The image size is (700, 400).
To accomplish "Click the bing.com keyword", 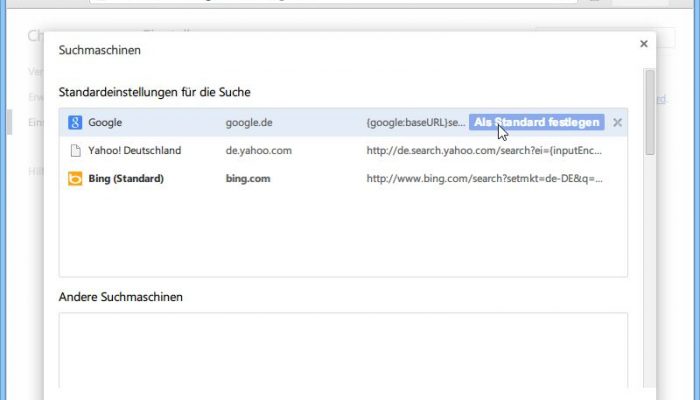I will (248, 179).
